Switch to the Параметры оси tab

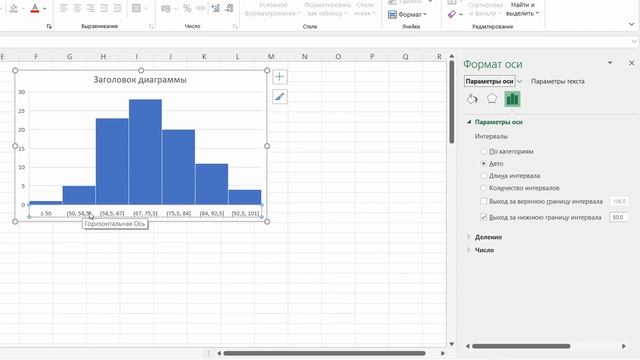489,81
